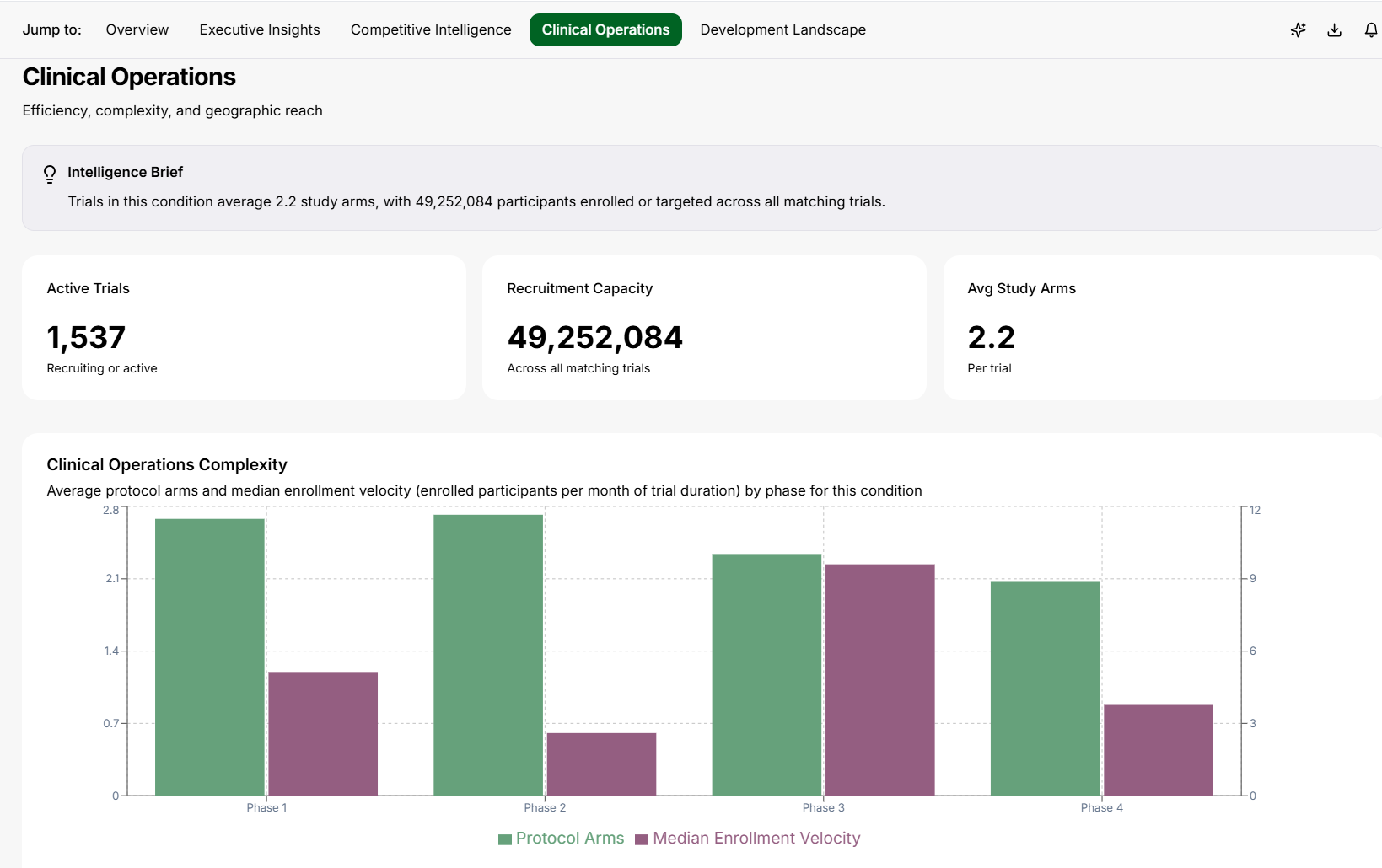
Task: Jump to Executive Insights
Action: pos(260,29)
